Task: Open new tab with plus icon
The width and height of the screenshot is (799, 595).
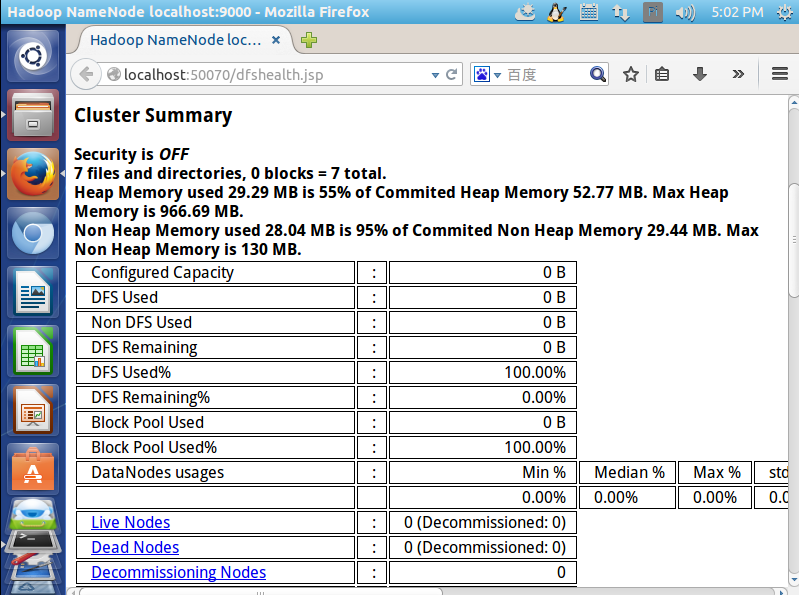Action: tap(309, 40)
